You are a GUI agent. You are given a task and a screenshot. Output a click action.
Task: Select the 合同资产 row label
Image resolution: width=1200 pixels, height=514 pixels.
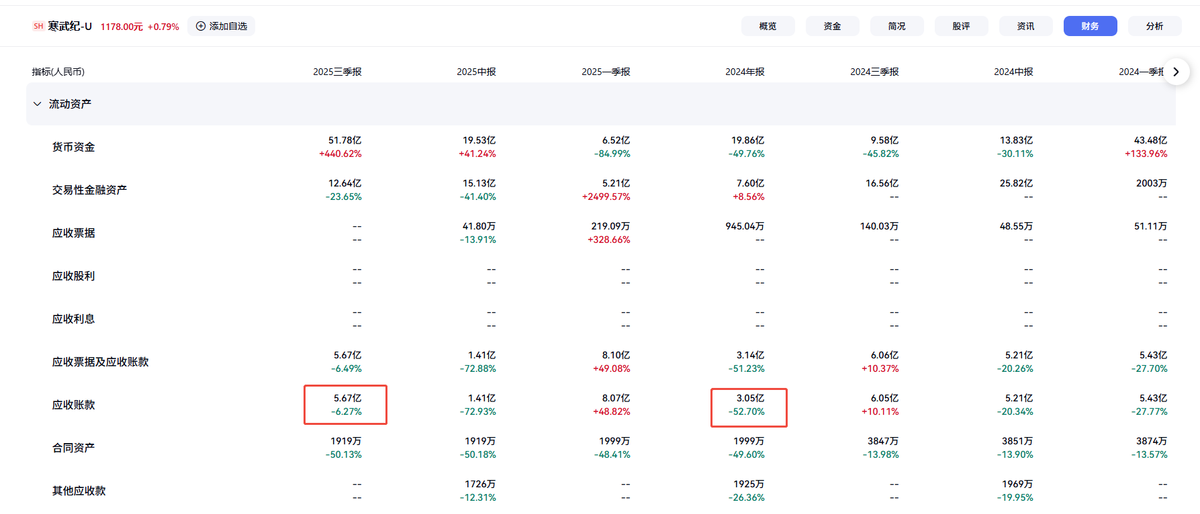pos(73,448)
